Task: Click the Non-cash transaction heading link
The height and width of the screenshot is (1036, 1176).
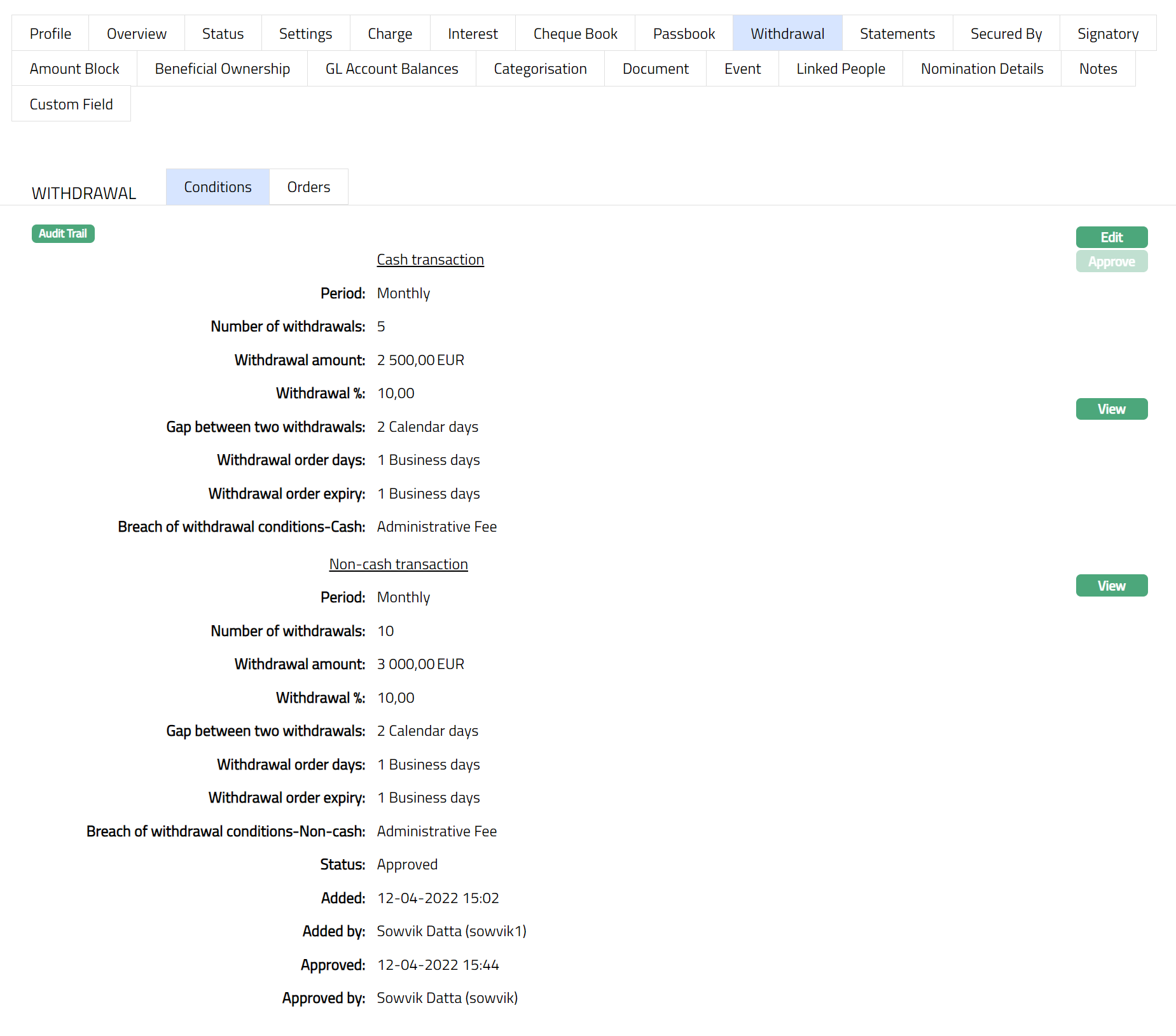Action: (x=398, y=564)
